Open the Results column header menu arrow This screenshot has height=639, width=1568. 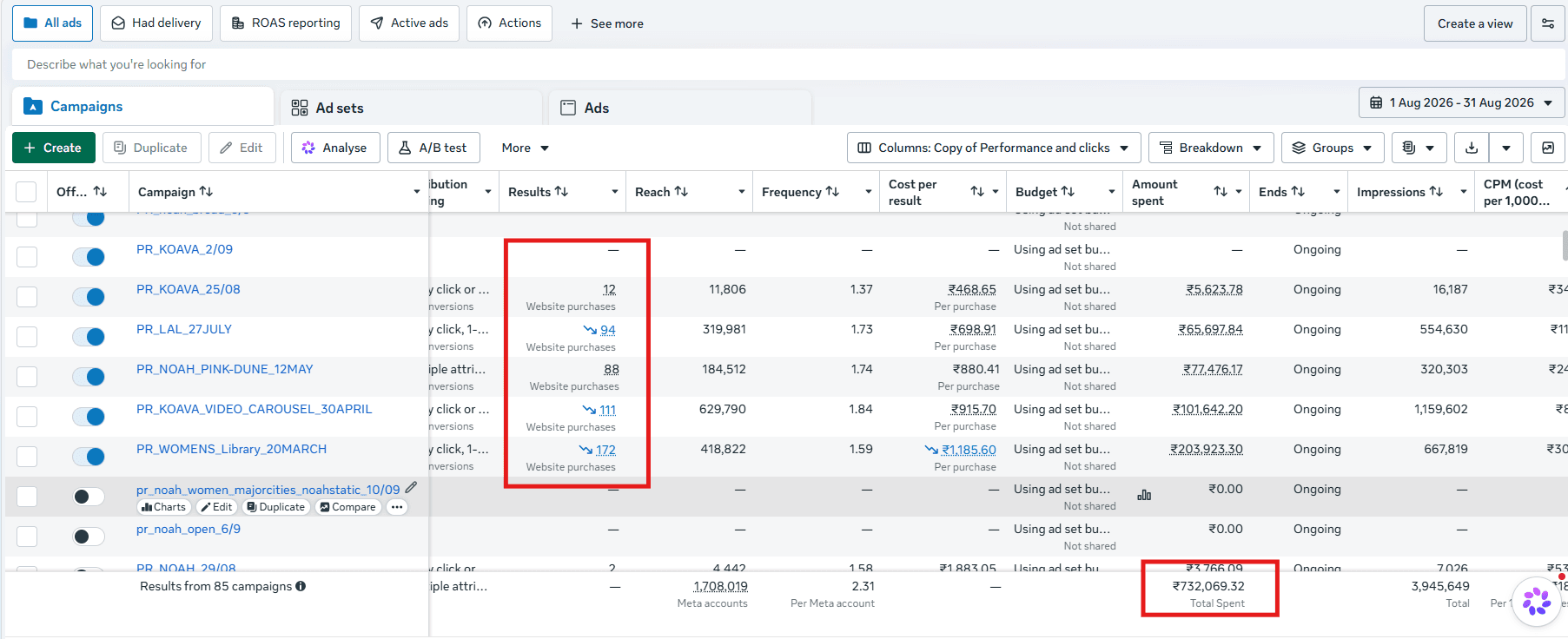(615, 192)
